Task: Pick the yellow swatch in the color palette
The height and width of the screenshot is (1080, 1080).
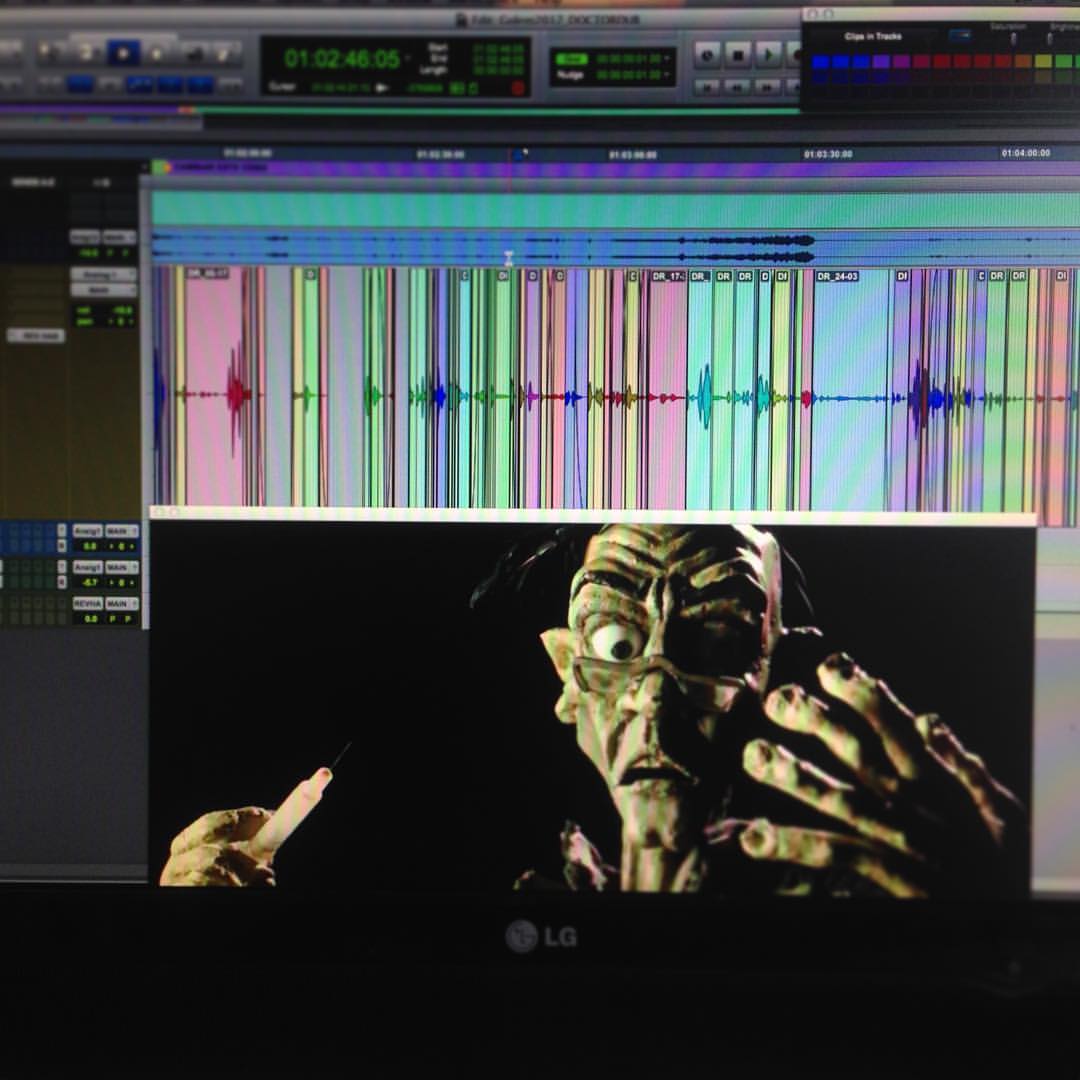Action: coord(1043,62)
